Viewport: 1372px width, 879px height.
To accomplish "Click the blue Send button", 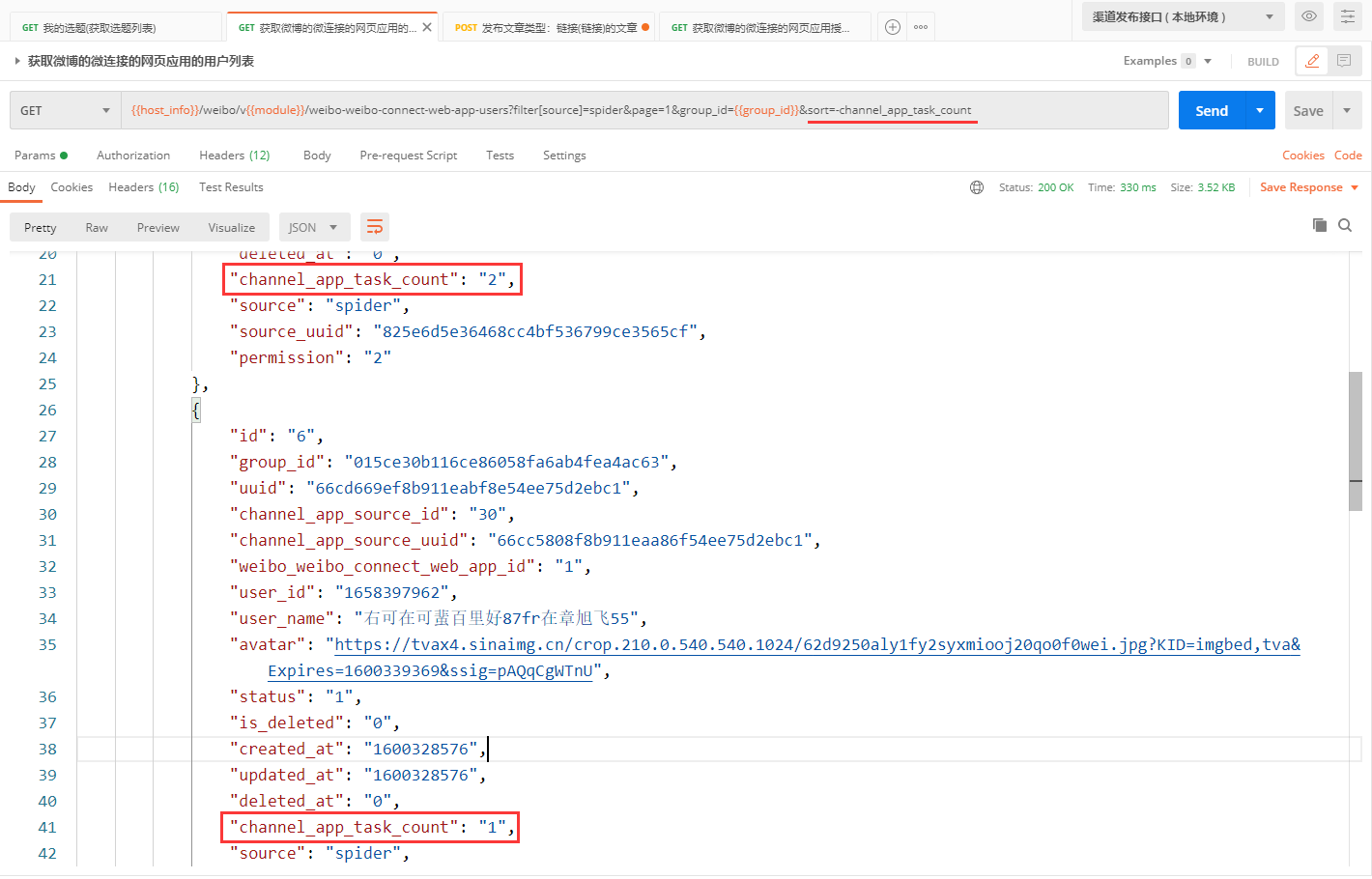I will 1212,110.
